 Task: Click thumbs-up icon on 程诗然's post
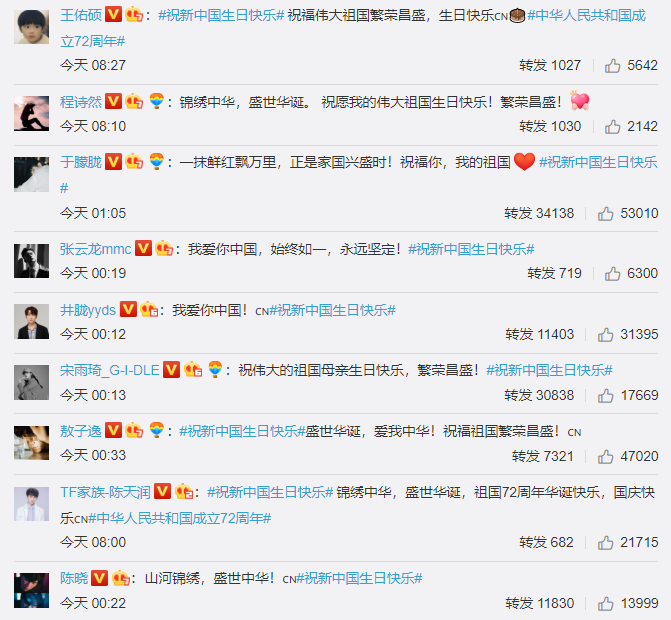click(612, 127)
